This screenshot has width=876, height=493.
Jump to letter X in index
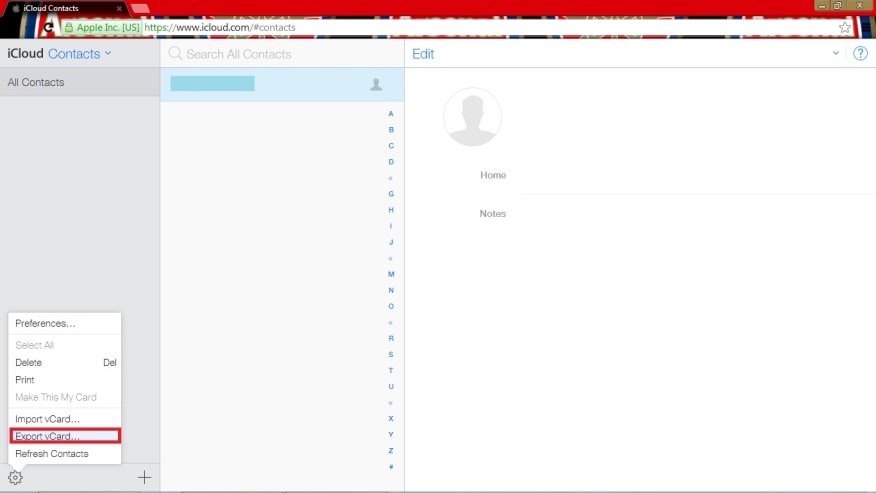click(x=391, y=419)
